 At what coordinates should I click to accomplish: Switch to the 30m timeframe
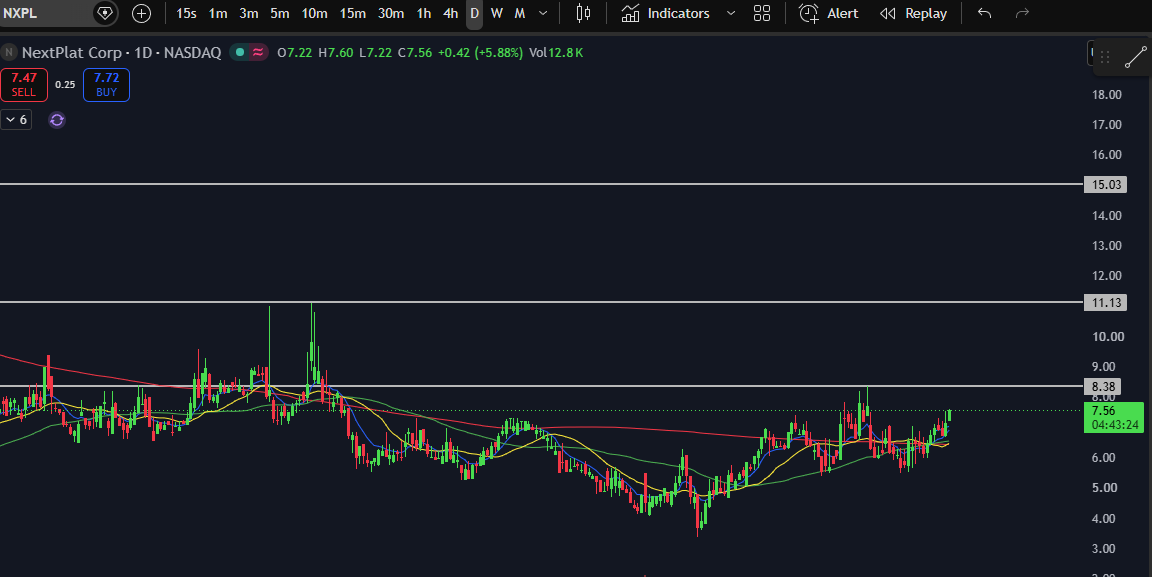tap(391, 13)
